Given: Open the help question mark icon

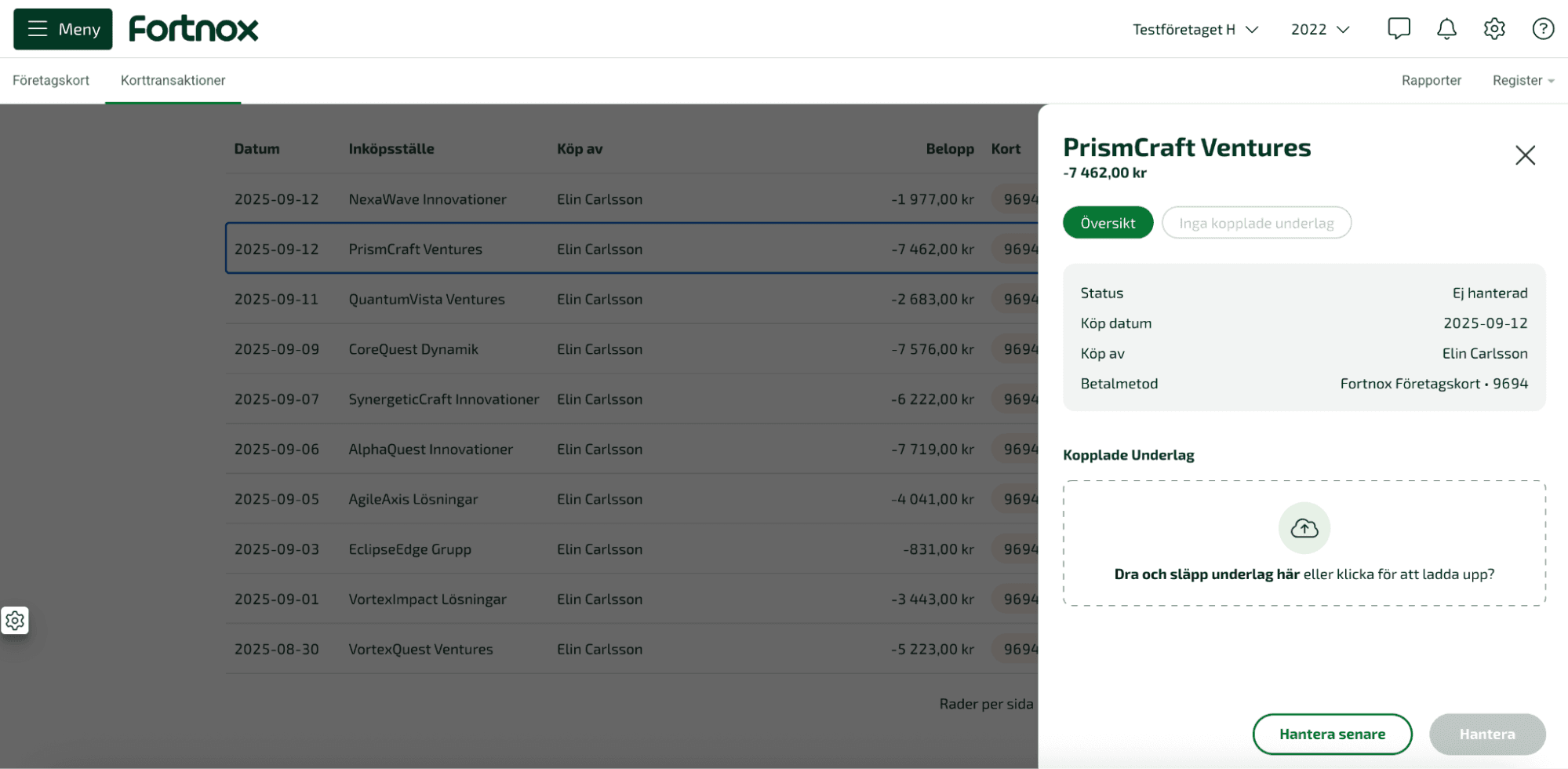Looking at the screenshot, I should pyautogui.click(x=1542, y=29).
